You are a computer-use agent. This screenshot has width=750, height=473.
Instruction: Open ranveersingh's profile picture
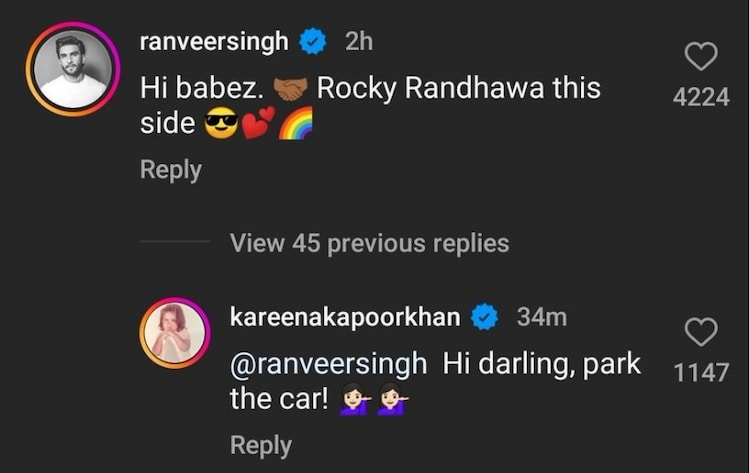[x=70, y=68]
